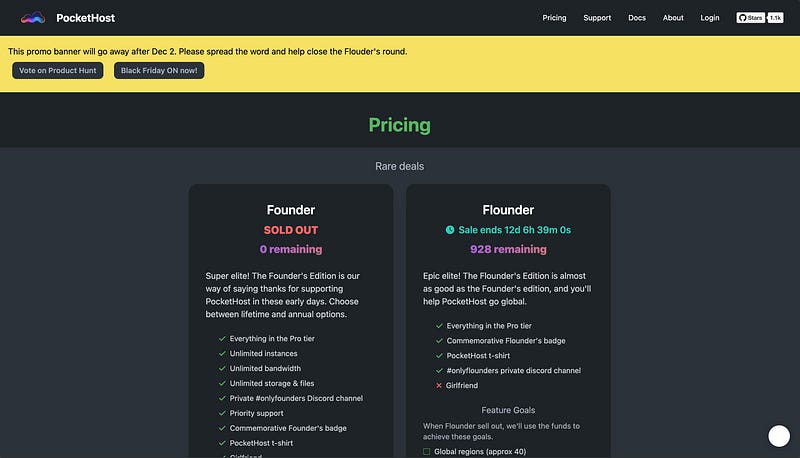The width and height of the screenshot is (800, 458).
Task: Go to Support in the navbar
Action: pyautogui.click(x=597, y=18)
